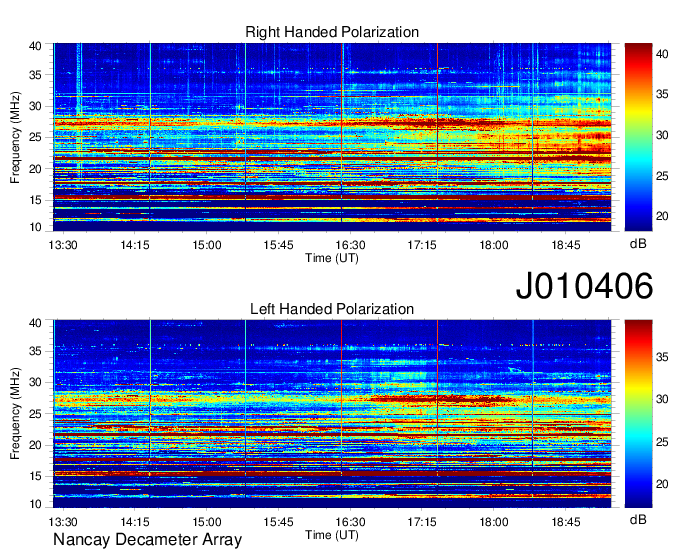The image size is (680, 552).
Task: Click the 14:15 time tick of Left Handed plot
Action: pos(135,522)
